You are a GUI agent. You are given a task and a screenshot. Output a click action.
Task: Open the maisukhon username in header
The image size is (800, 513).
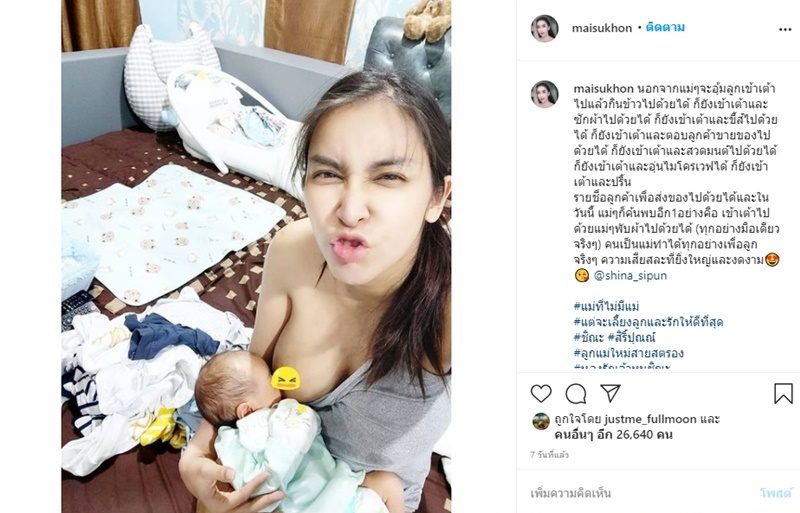coord(602,28)
